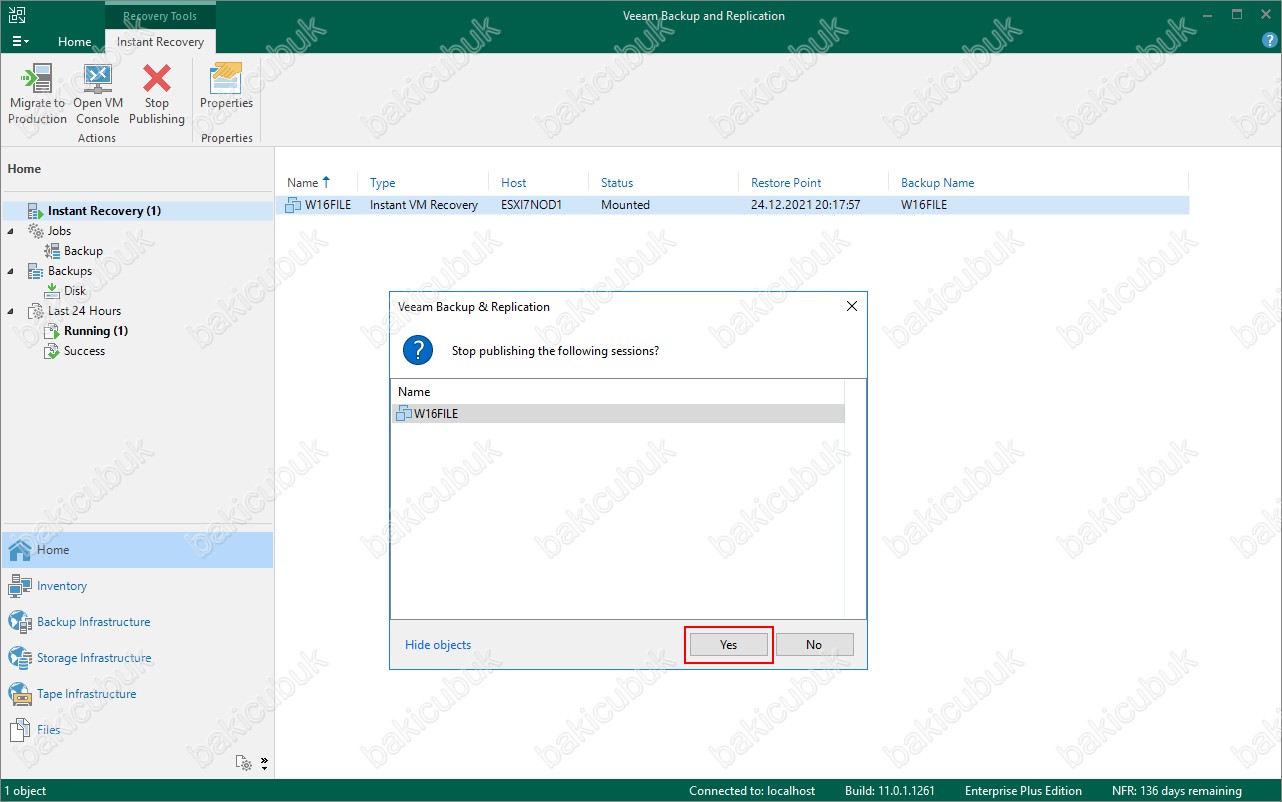Click Enterprise Plus Edition status text
Image resolution: width=1282 pixels, height=802 pixels.
click(1023, 791)
